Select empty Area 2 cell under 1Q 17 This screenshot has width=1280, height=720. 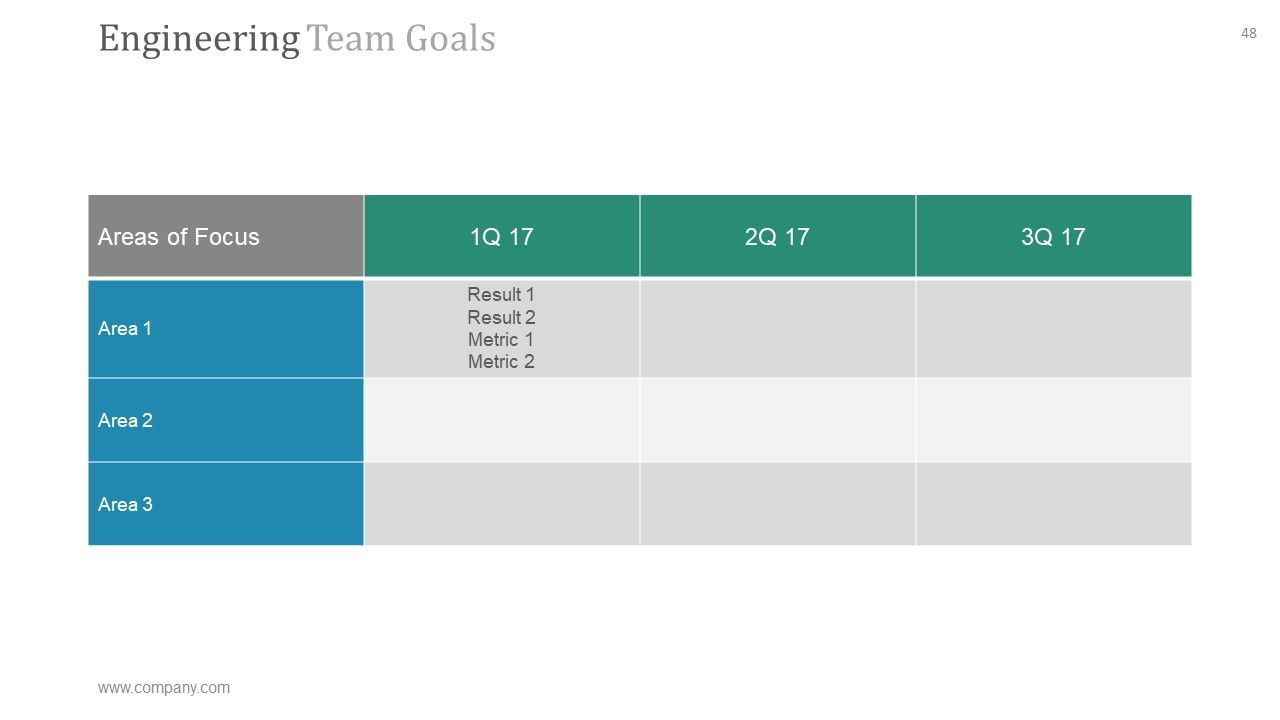502,420
